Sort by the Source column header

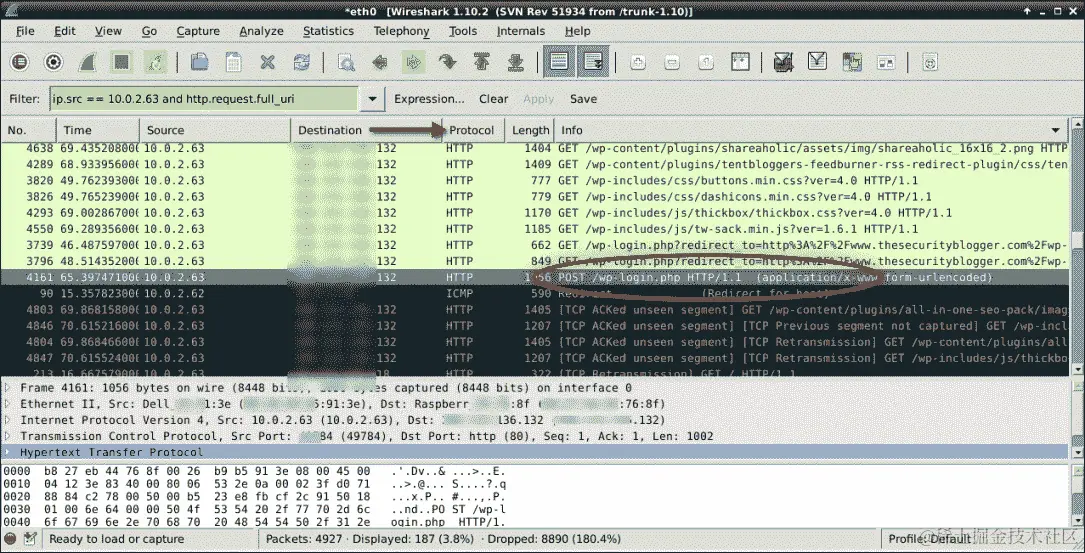coord(215,130)
